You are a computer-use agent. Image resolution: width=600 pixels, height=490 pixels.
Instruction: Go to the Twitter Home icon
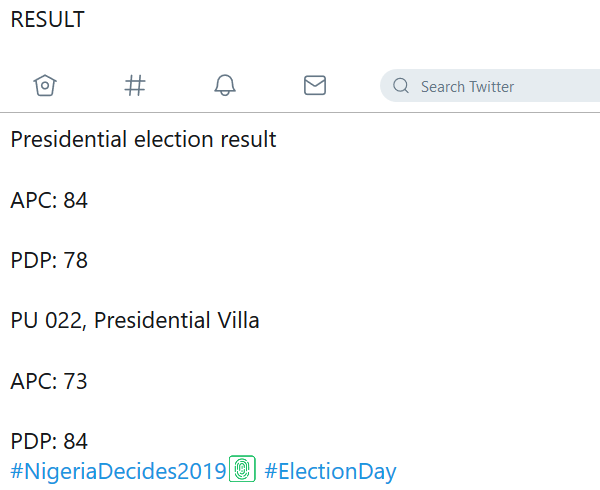tap(45, 86)
